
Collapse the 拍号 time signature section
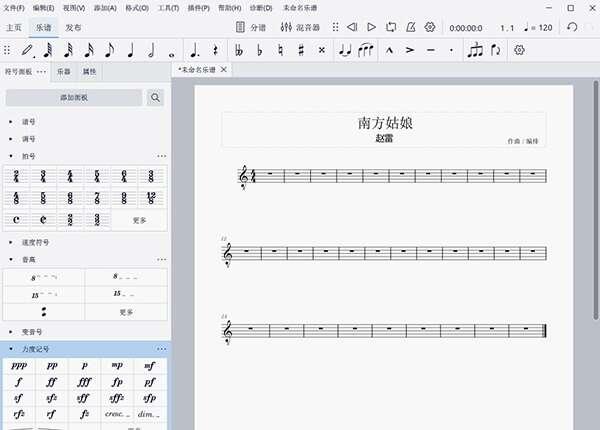coord(11,156)
